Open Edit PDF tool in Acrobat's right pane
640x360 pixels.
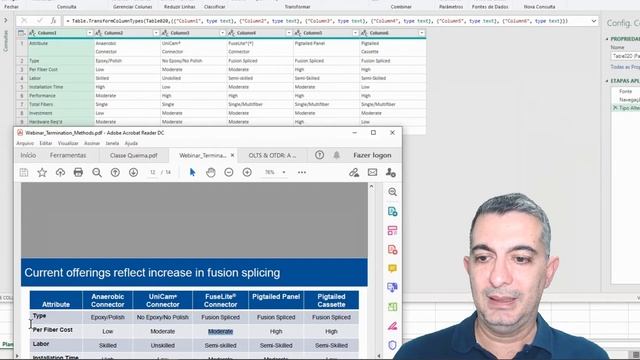click(x=392, y=231)
